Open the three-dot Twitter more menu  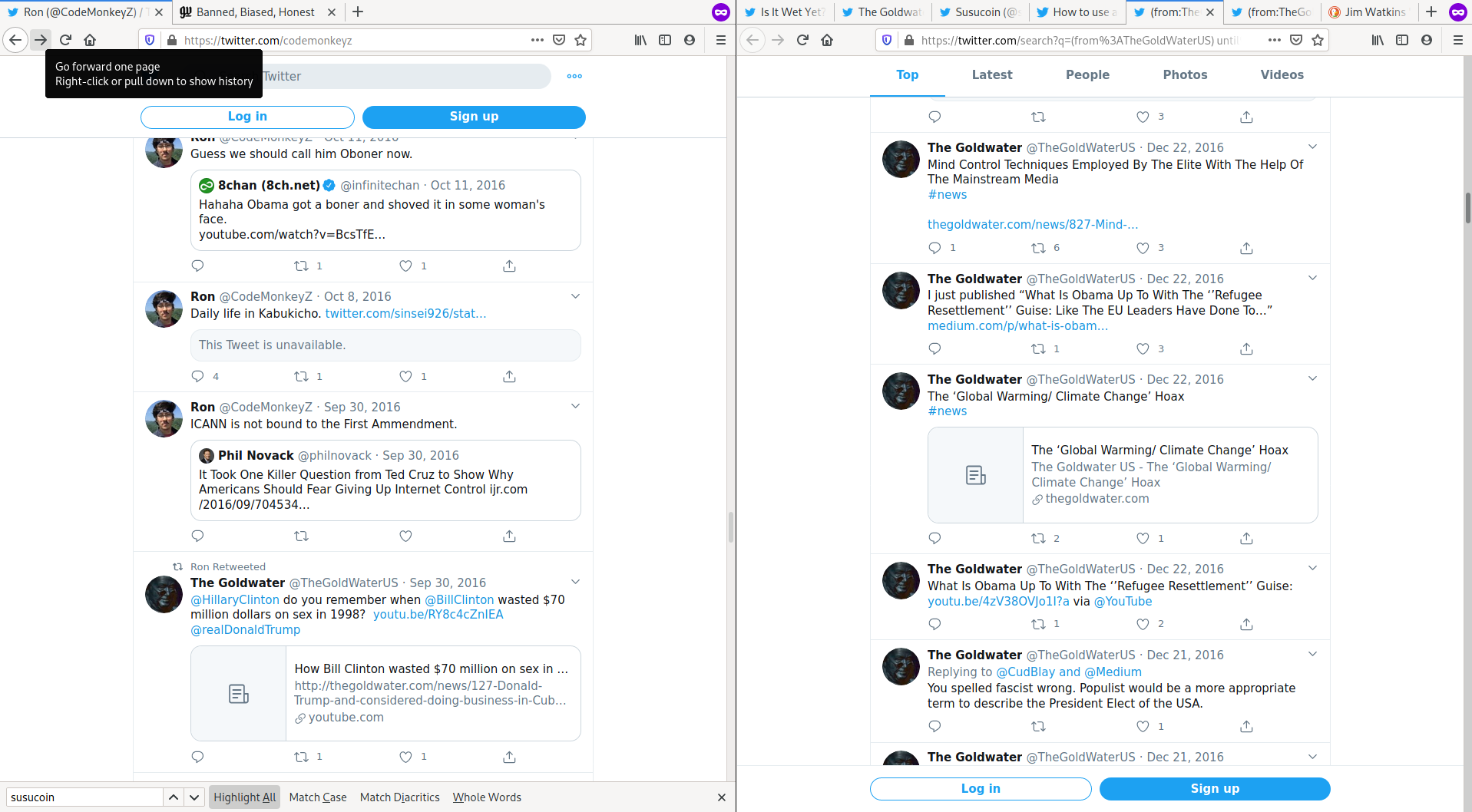pyautogui.click(x=574, y=76)
